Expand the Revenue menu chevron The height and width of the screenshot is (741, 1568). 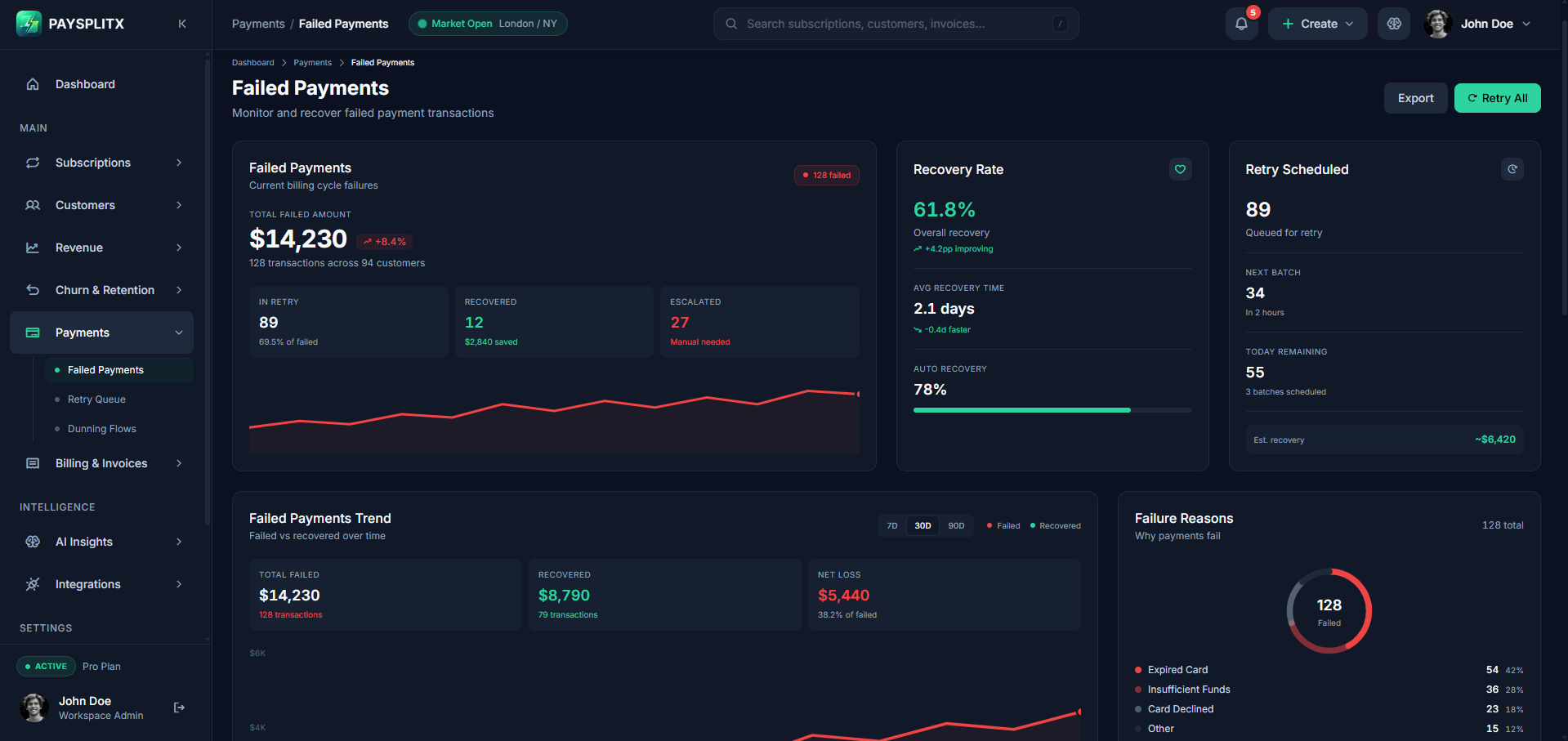[x=179, y=248]
